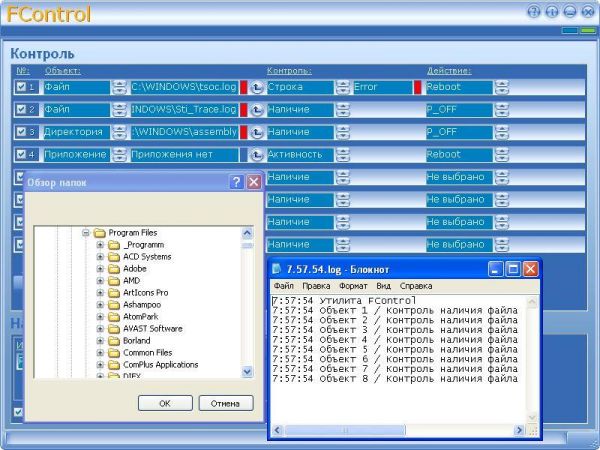Disable the checkbox for row 4

tap(21, 155)
